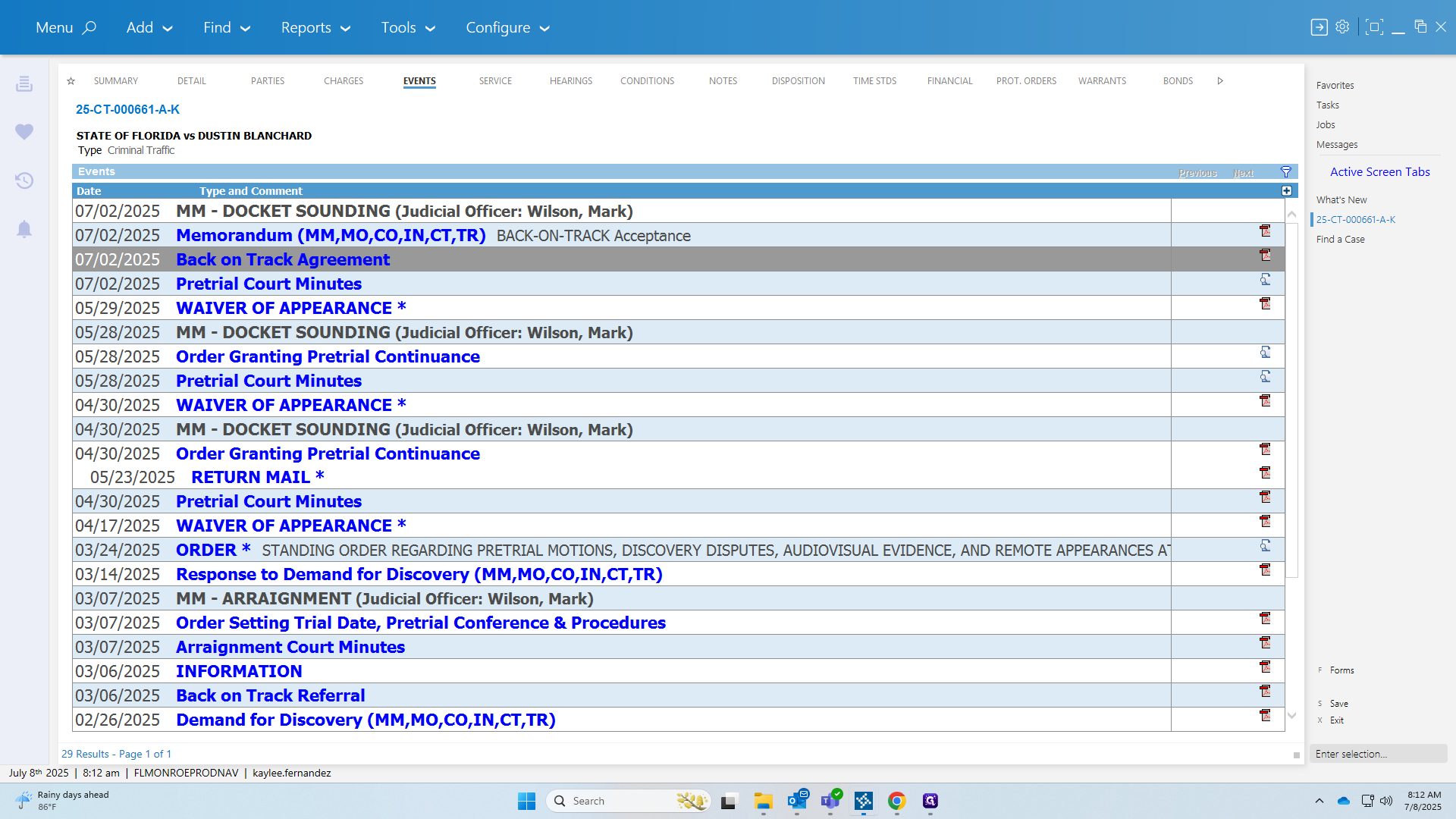Open PDF icon for 02/26/2025 Demand for Discovery

click(1265, 715)
